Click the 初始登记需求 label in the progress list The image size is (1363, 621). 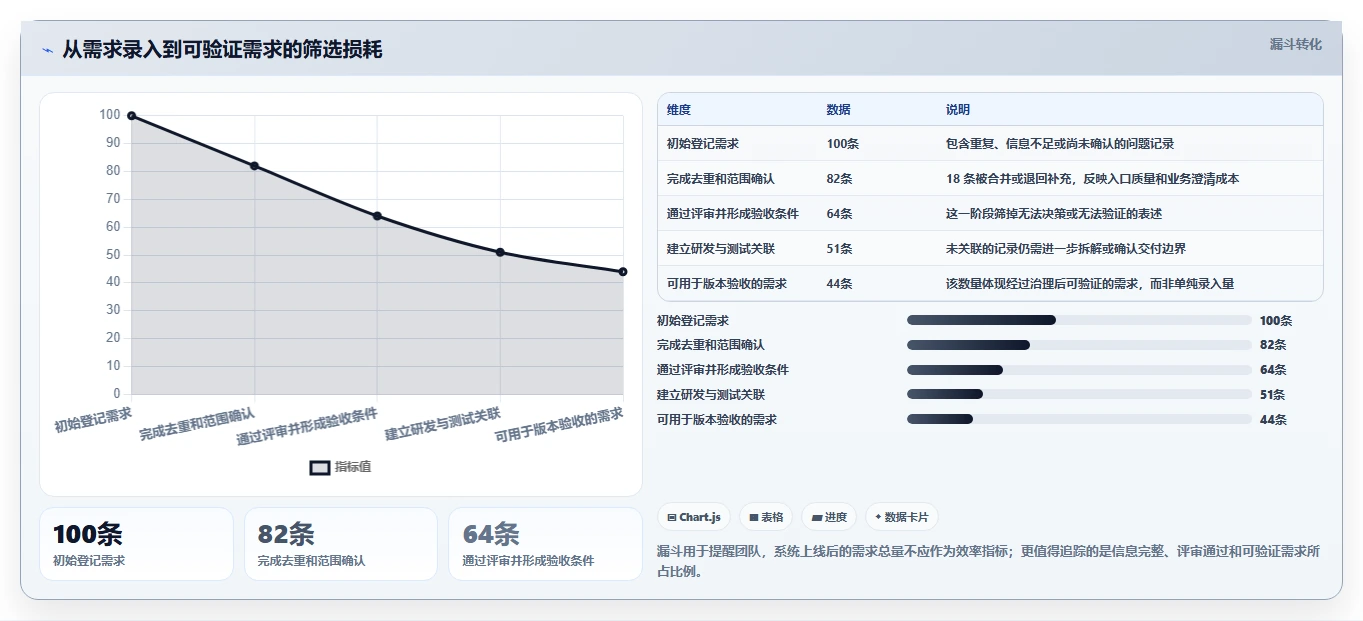tap(693, 321)
